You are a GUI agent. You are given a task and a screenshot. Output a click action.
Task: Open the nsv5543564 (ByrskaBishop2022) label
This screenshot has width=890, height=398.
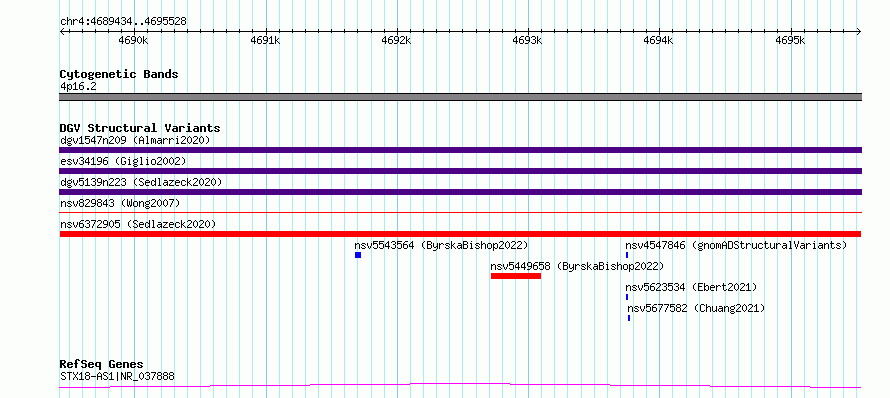pyautogui.click(x=441, y=245)
